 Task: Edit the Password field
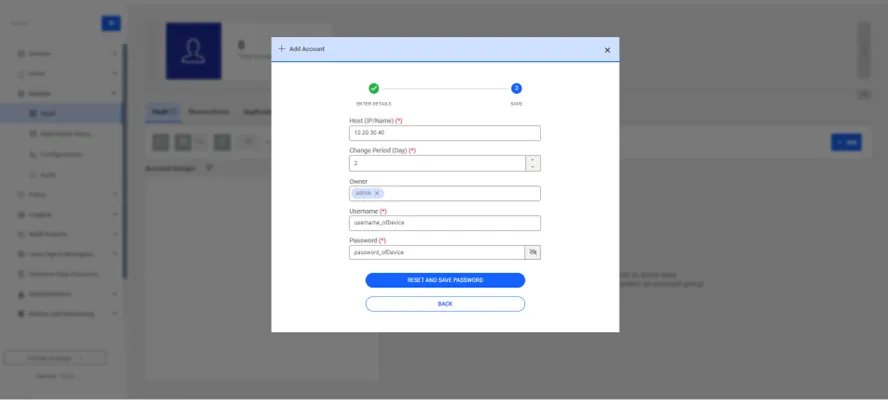point(437,252)
